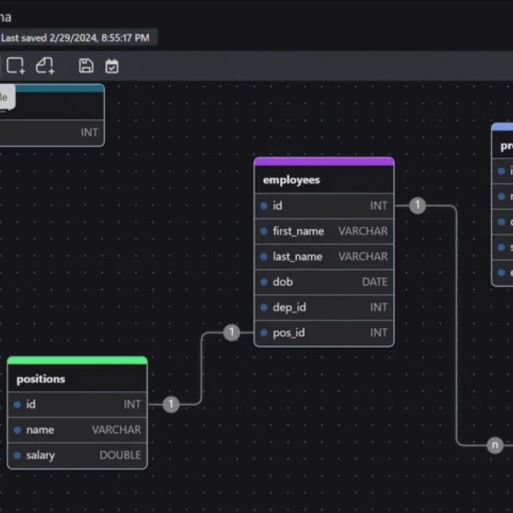513x513 pixels.
Task: Click the add table icon in toolbar
Action: pos(15,65)
